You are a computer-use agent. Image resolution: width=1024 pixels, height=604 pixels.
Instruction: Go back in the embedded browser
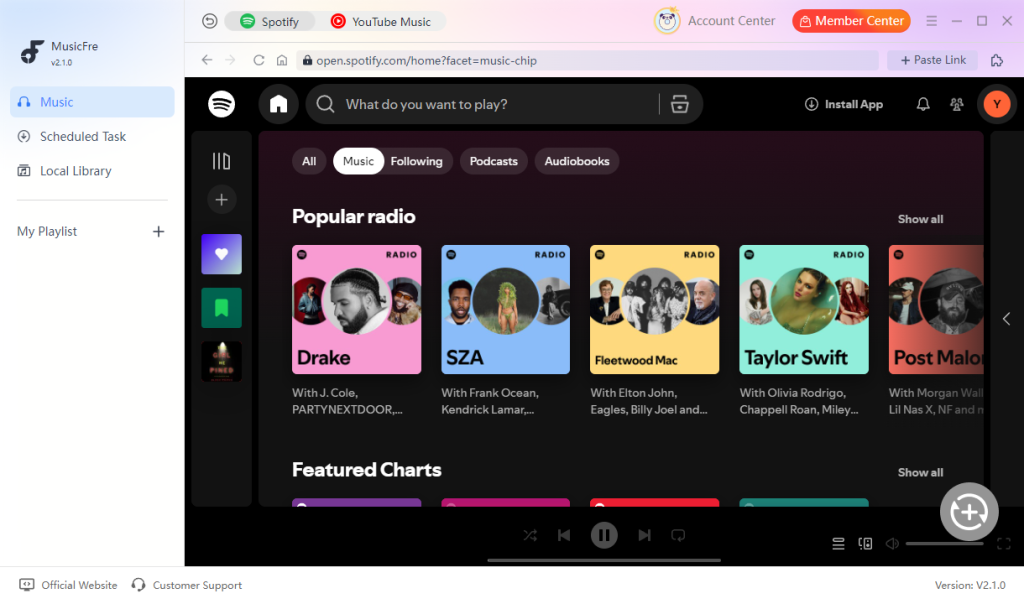207,60
